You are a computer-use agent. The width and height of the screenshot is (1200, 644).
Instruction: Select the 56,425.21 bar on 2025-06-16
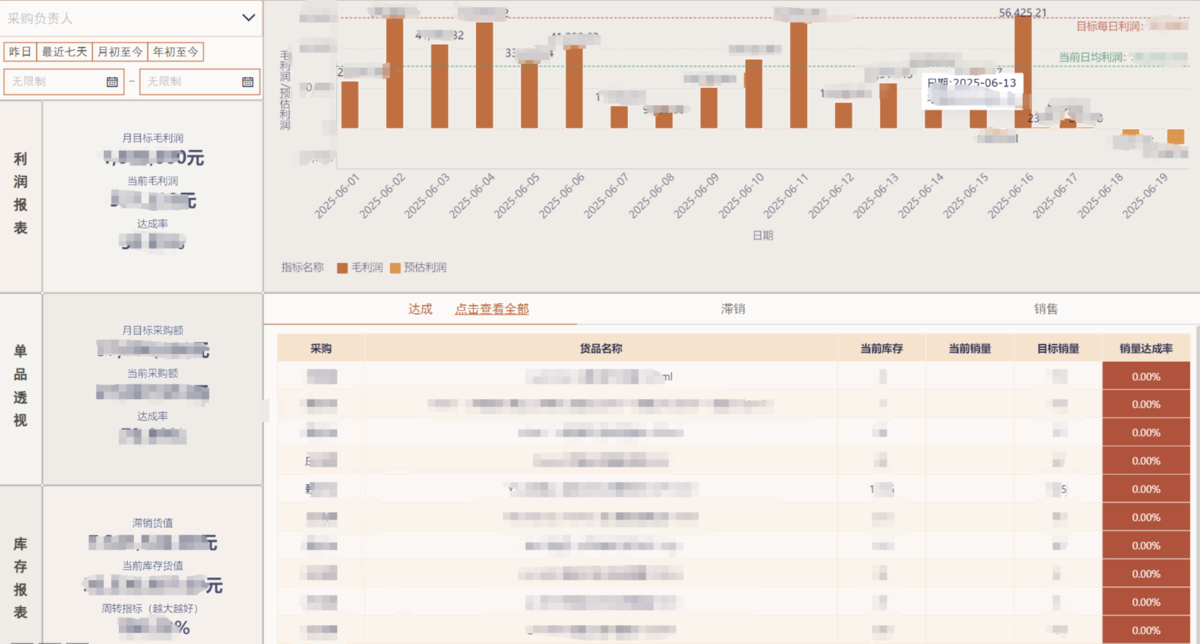tap(1023, 72)
